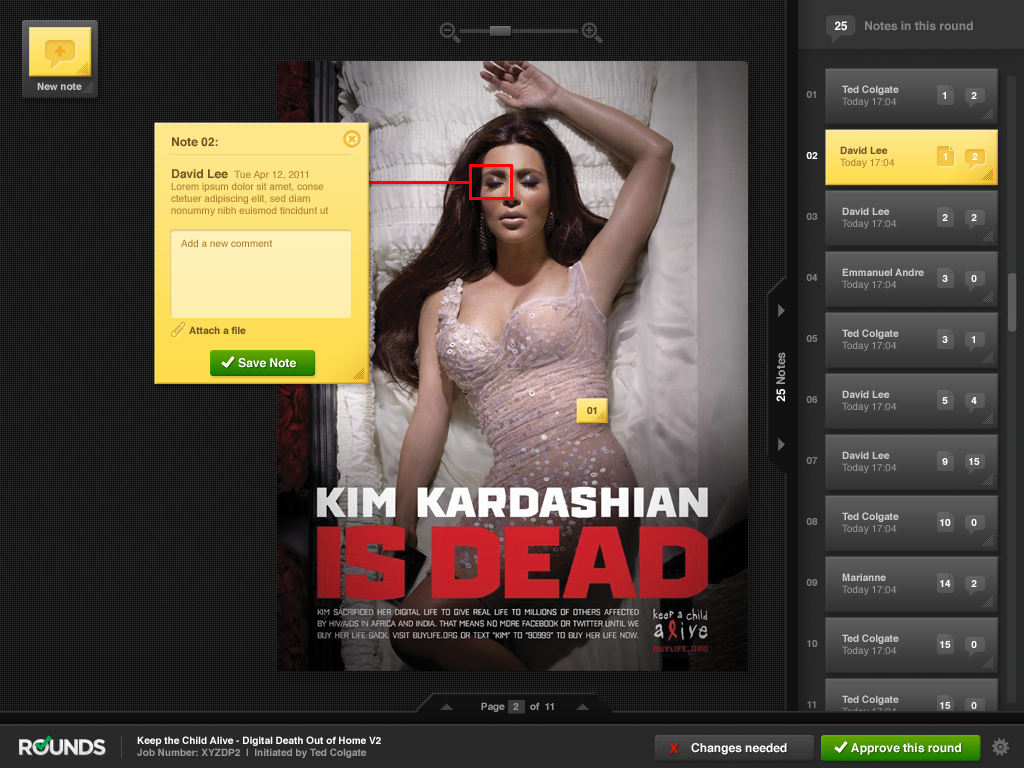Open note 01 by Ted Colgate
Screen dimensions: 1024x768
pos(911,96)
